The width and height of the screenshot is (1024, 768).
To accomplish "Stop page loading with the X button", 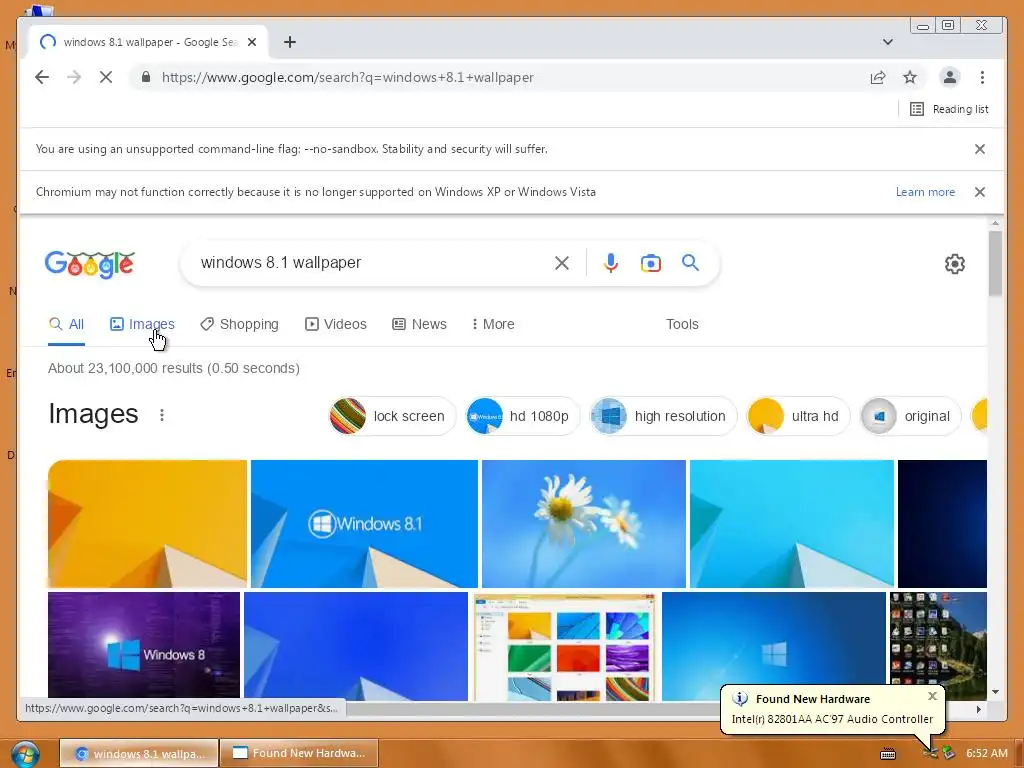I will 106,77.
